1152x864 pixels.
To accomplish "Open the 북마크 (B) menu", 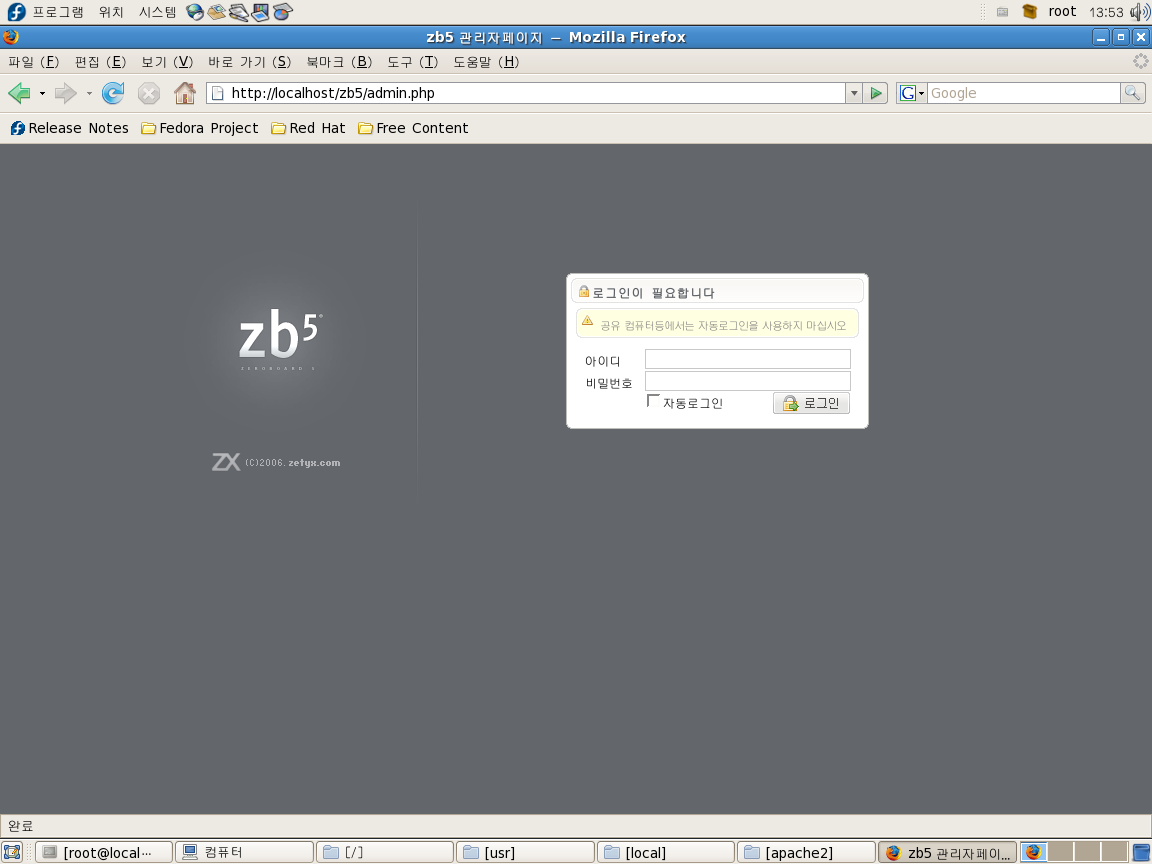I will tap(339, 62).
